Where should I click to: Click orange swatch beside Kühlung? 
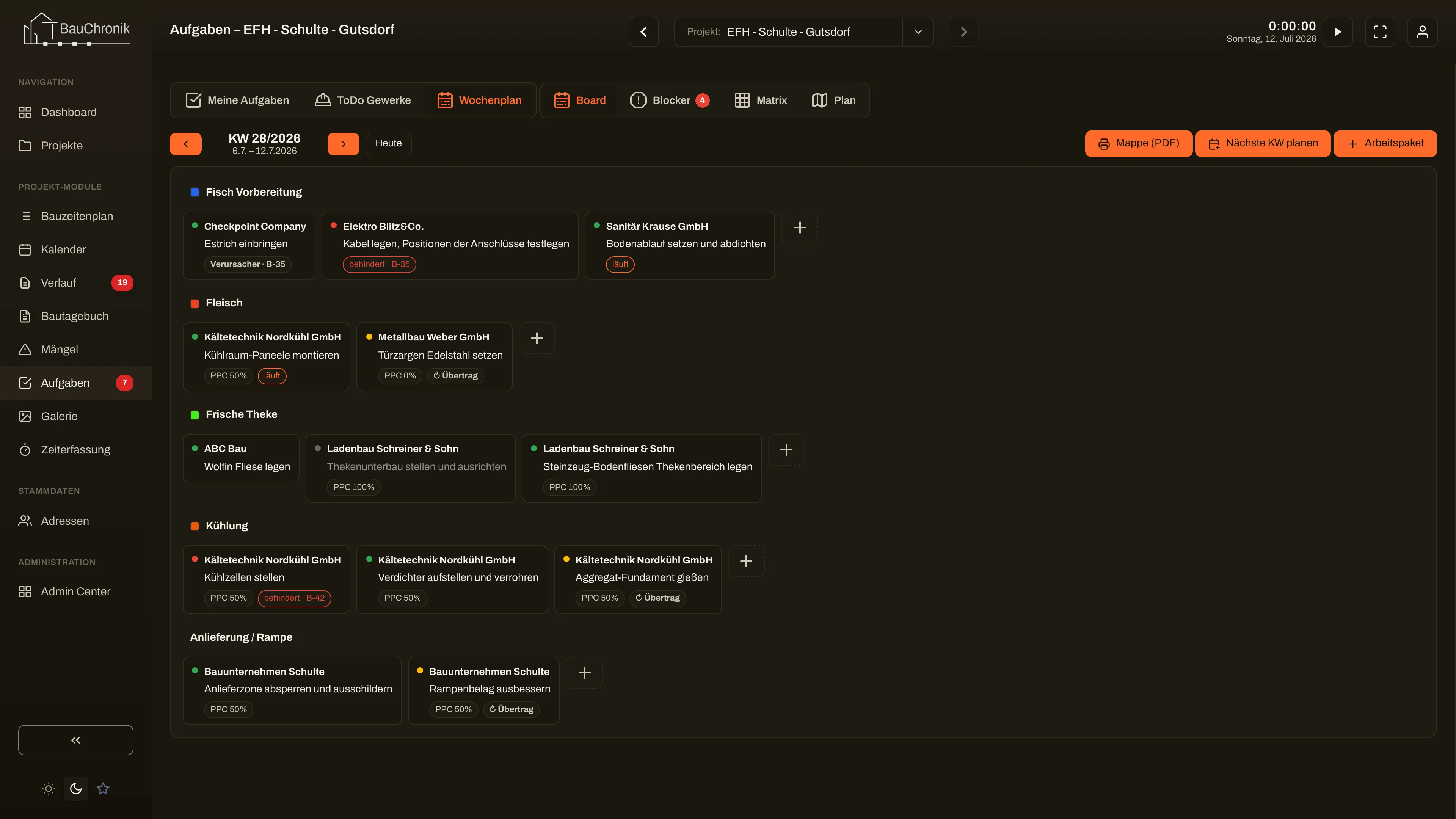pyautogui.click(x=195, y=526)
